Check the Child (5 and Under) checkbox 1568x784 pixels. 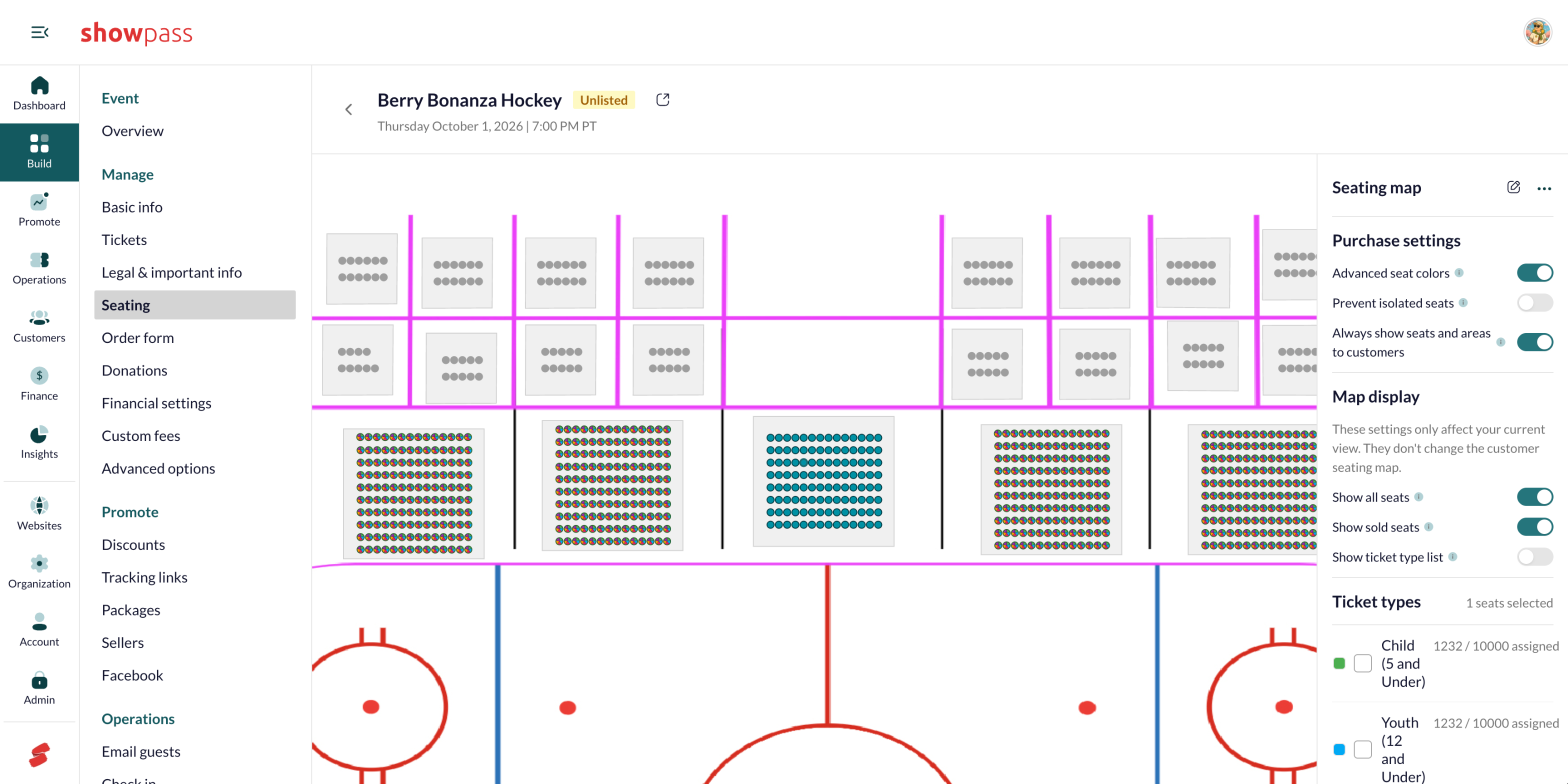pos(1363,663)
